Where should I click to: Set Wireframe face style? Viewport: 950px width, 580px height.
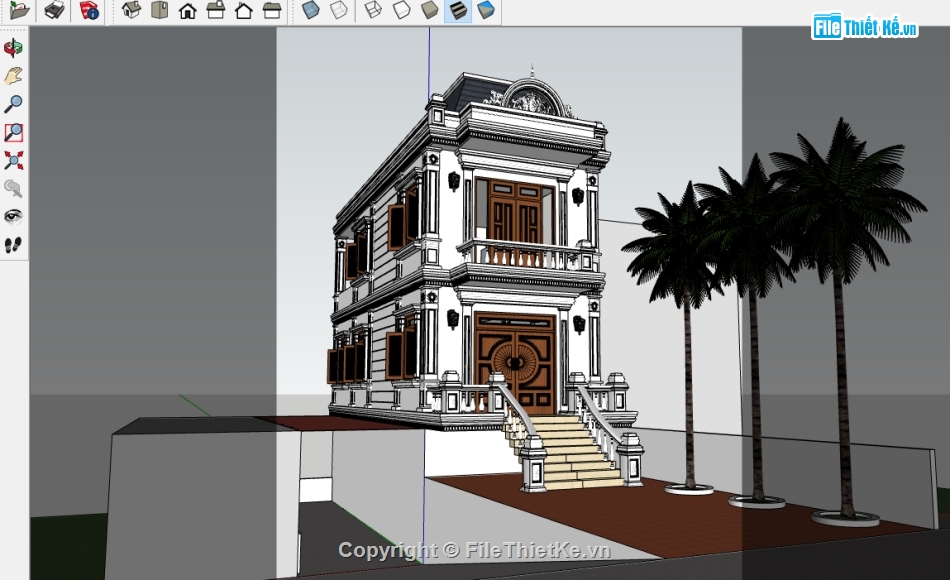pos(373,11)
